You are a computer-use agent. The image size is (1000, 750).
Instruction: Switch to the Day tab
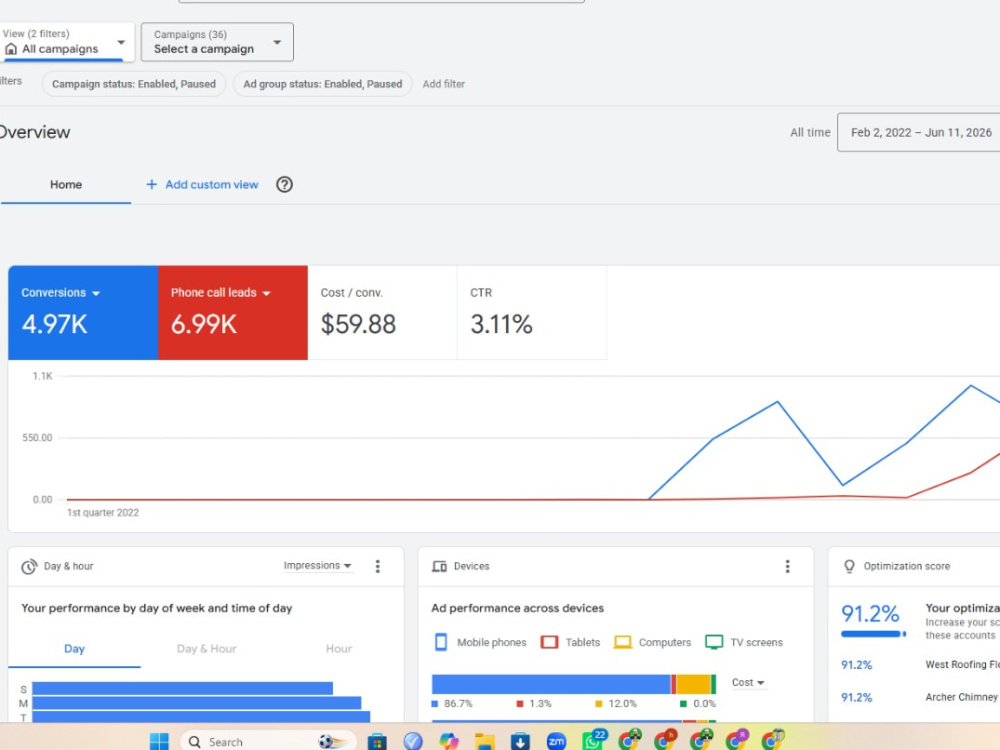pyautogui.click(x=74, y=649)
